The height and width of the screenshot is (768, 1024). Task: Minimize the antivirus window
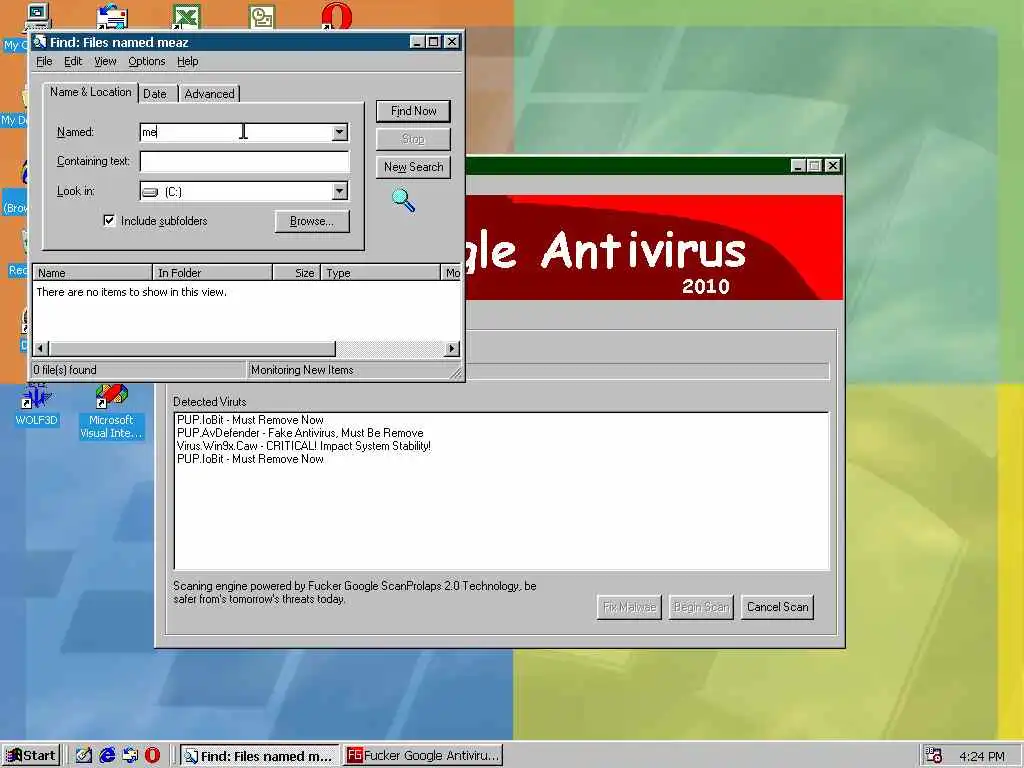click(797, 166)
